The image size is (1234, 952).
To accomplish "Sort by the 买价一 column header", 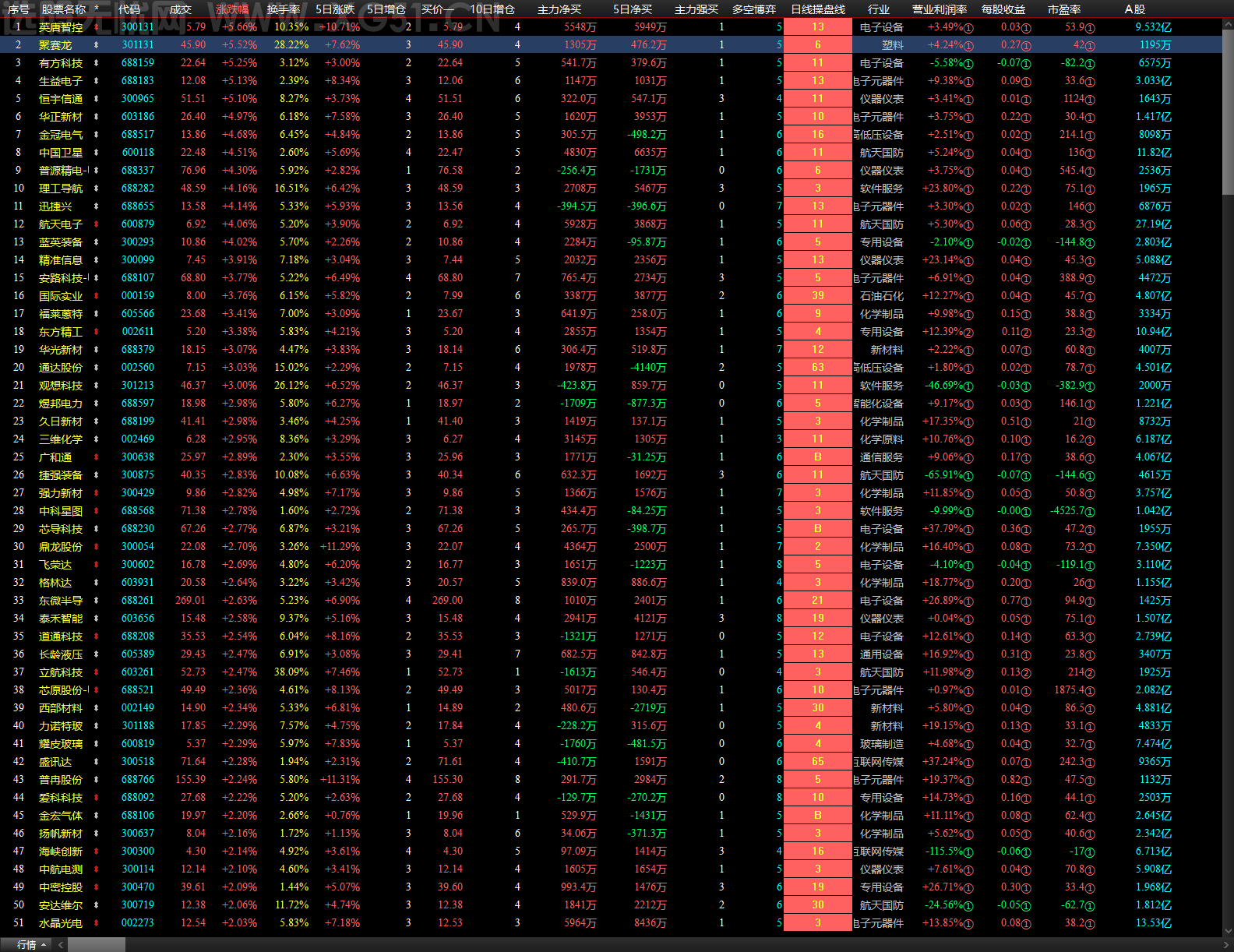I will click(438, 9).
